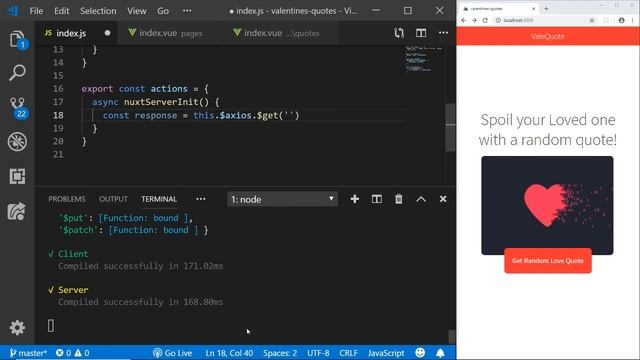The height and width of the screenshot is (360, 640).
Task: Switch to the index.js editor tab
Action: click(x=76, y=33)
